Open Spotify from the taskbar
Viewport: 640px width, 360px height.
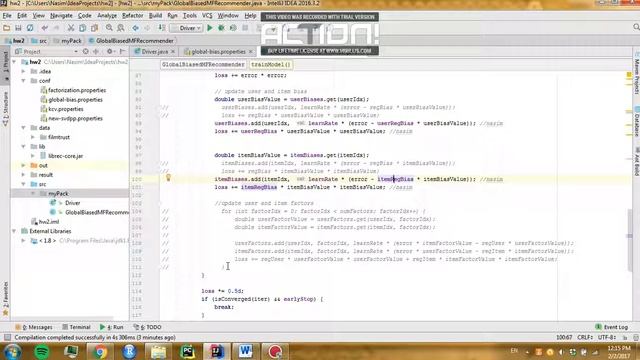point(42,351)
